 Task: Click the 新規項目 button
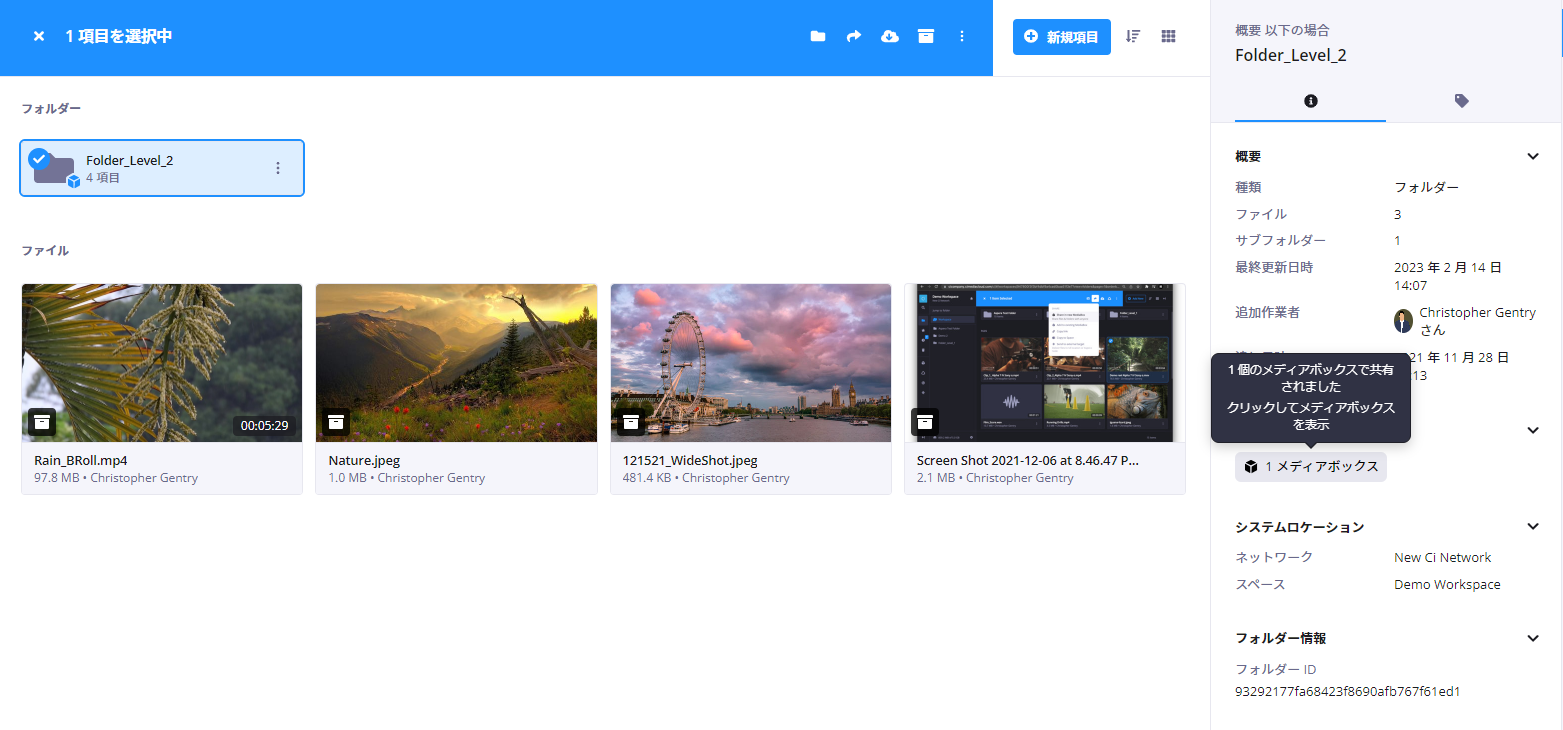[x=1062, y=37]
